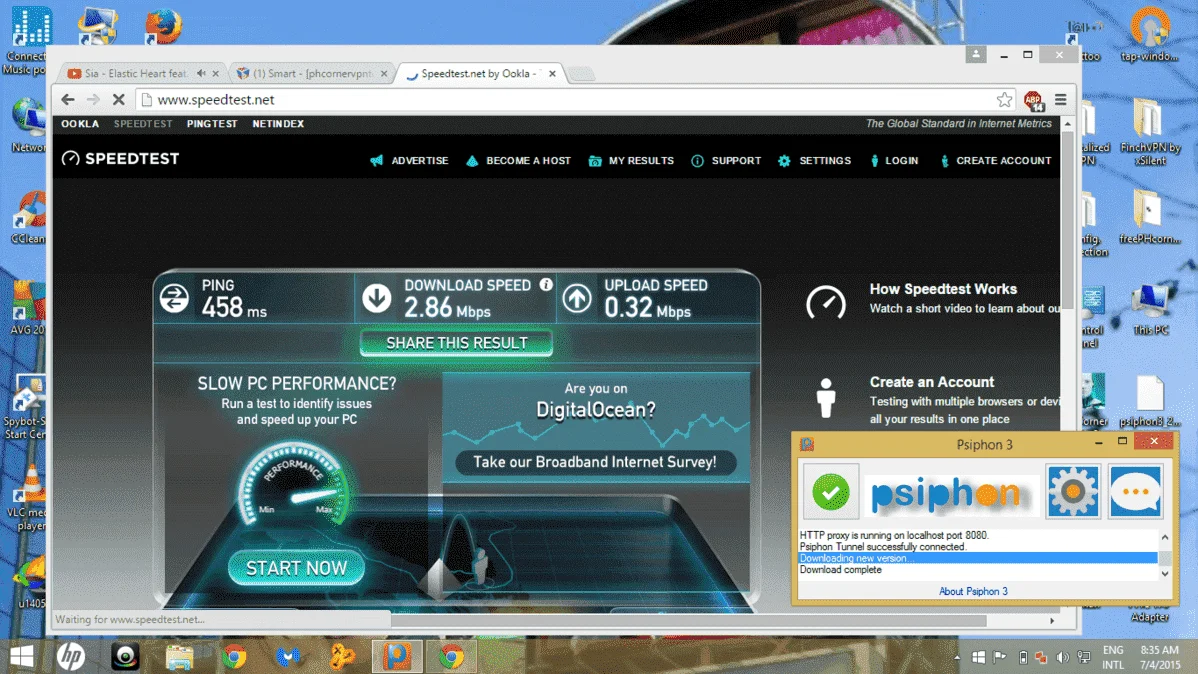The width and height of the screenshot is (1198, 674).
Task: Open Psiphon feedback speech bubble icon
Action: (1136, 491)
